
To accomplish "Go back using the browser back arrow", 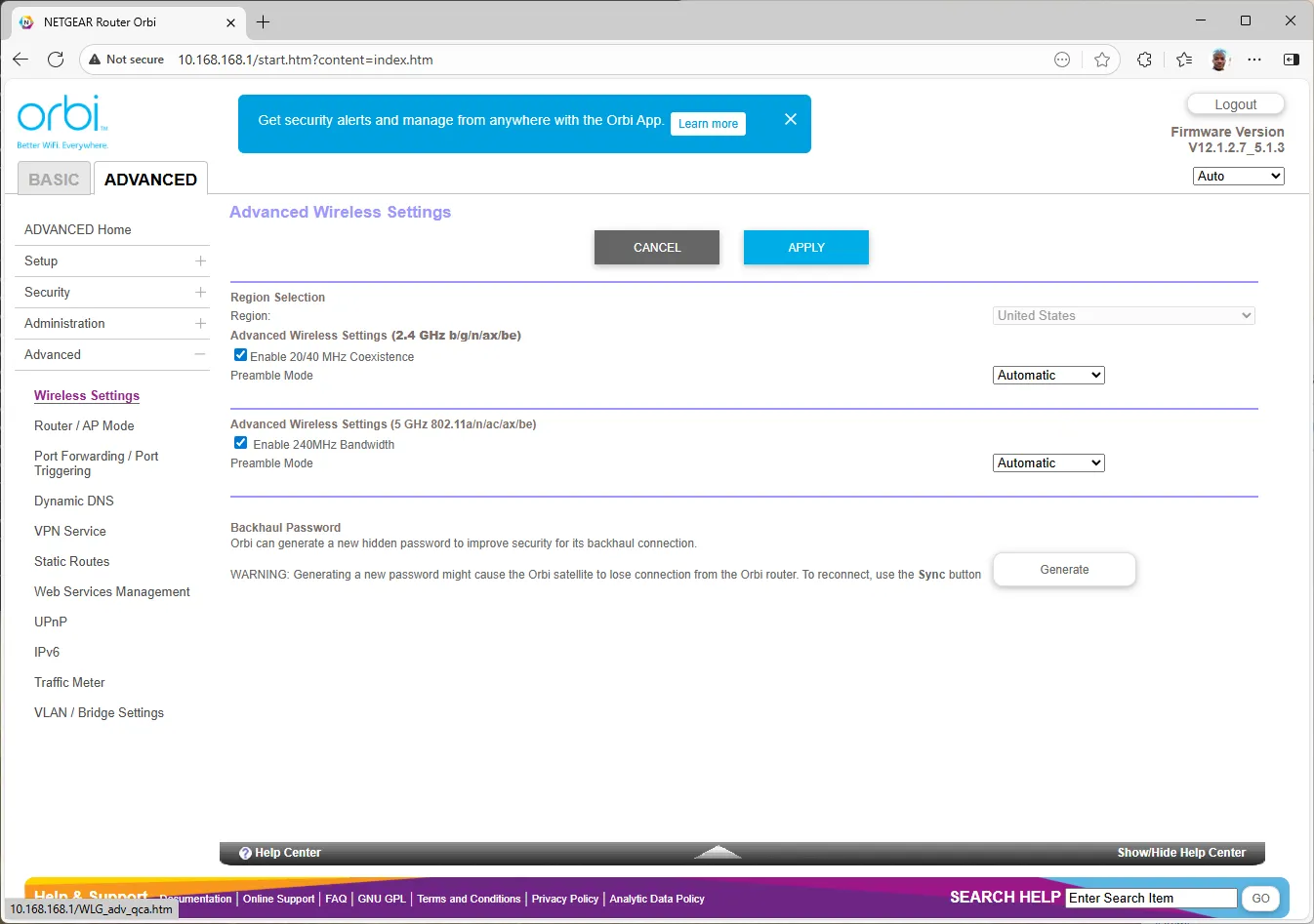I will (x=21, y=60).
